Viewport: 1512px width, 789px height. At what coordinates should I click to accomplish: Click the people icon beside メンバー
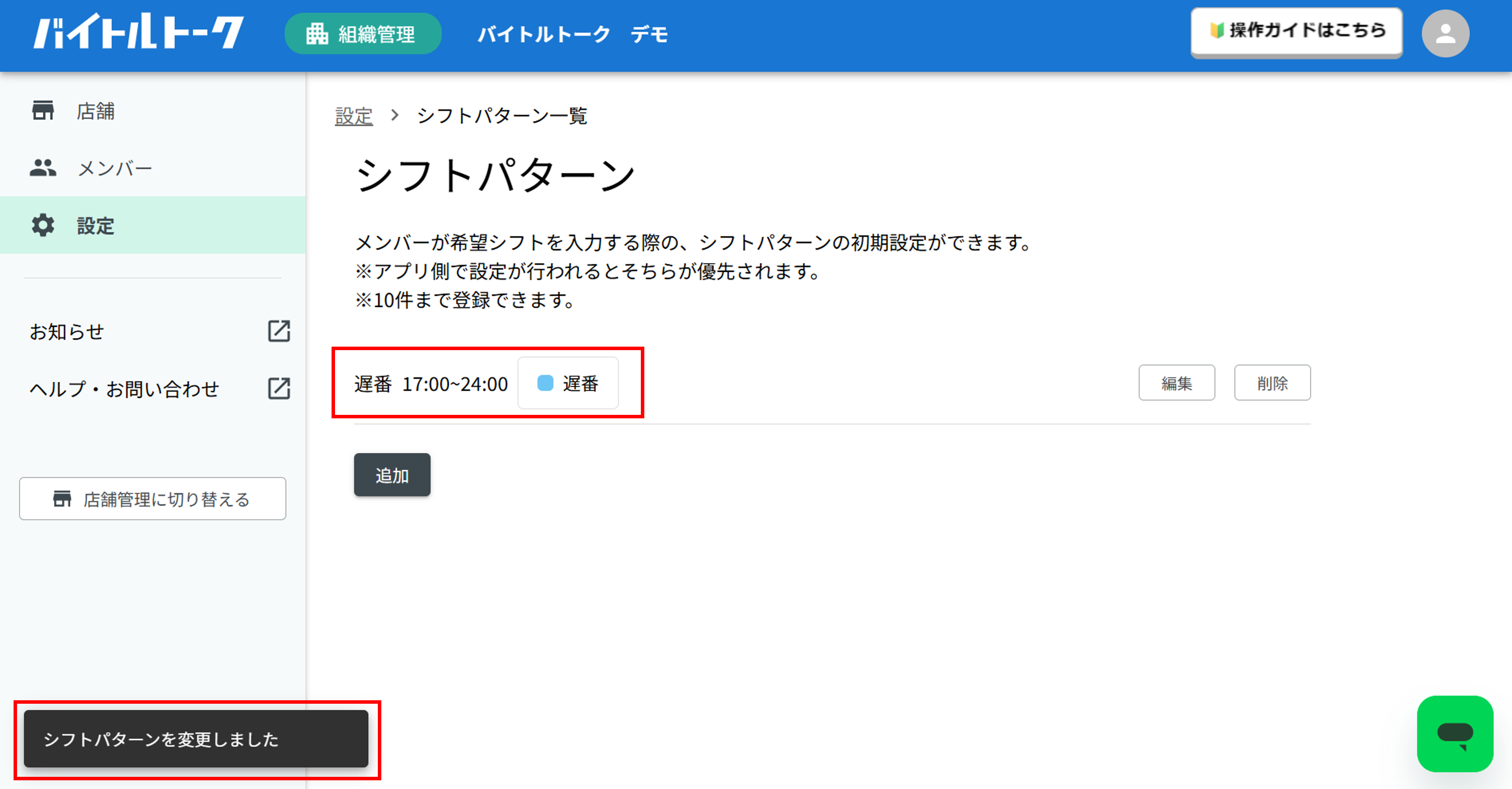pos(43,168)
